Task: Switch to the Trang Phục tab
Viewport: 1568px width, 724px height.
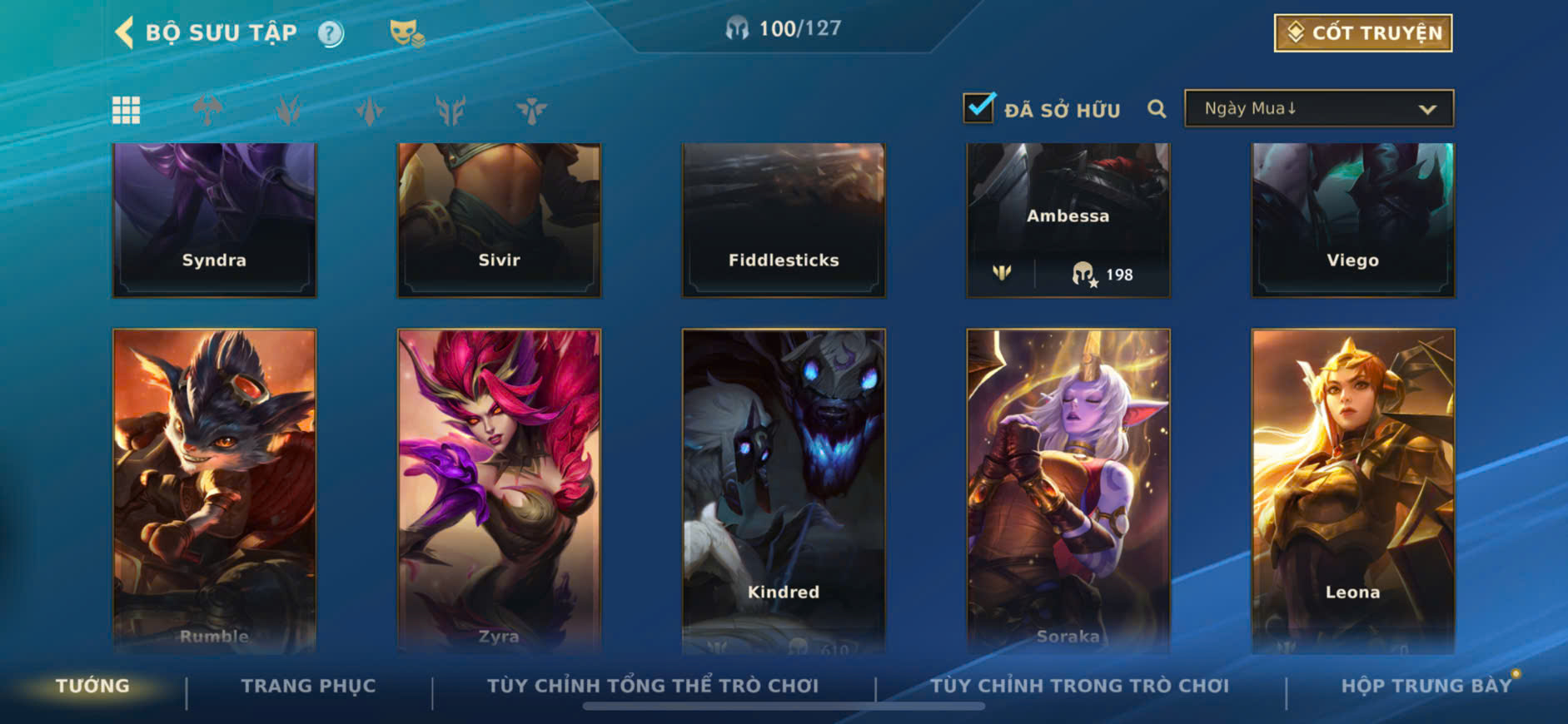Action: (308, 686)
